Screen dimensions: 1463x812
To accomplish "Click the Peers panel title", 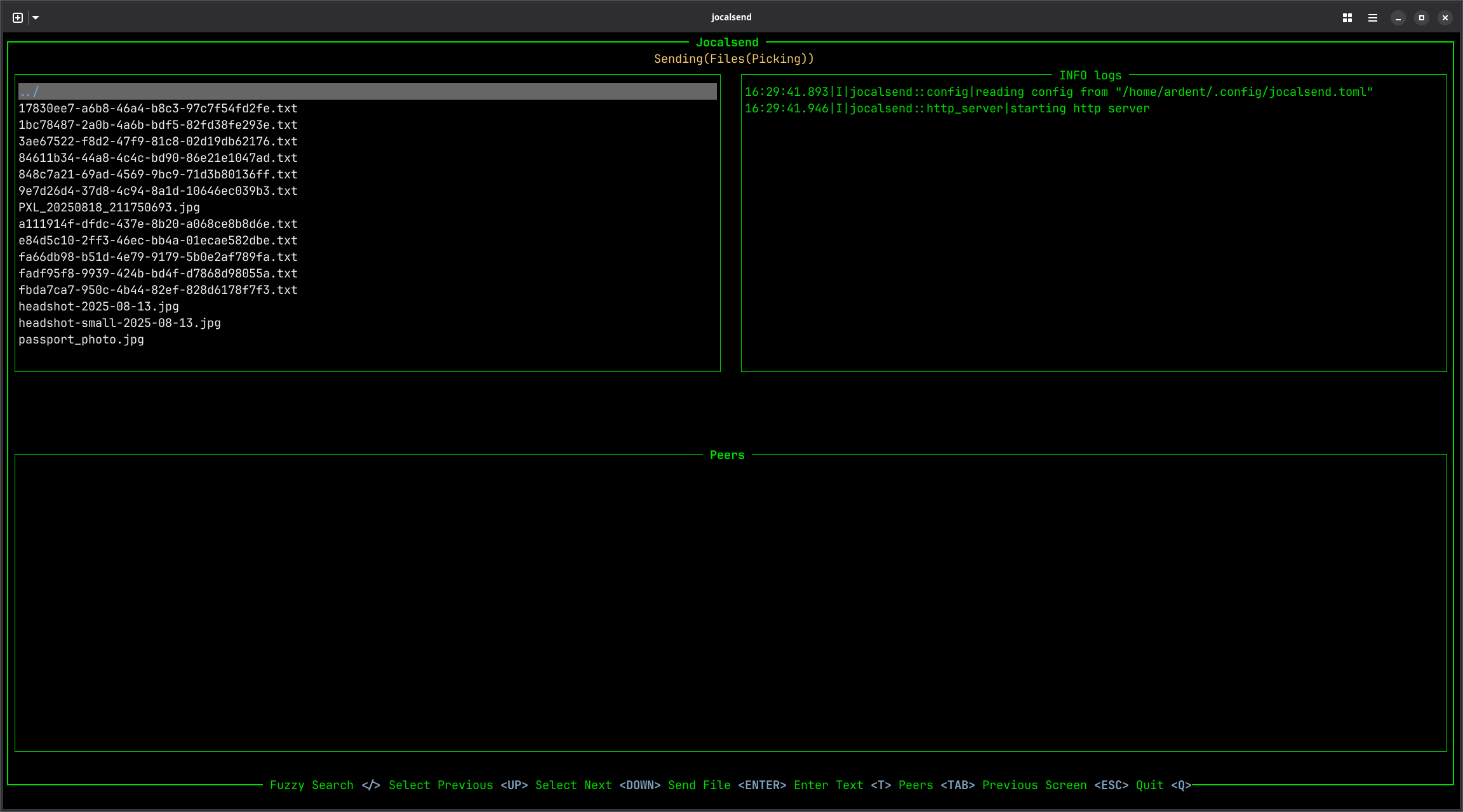I will point(726,455).
